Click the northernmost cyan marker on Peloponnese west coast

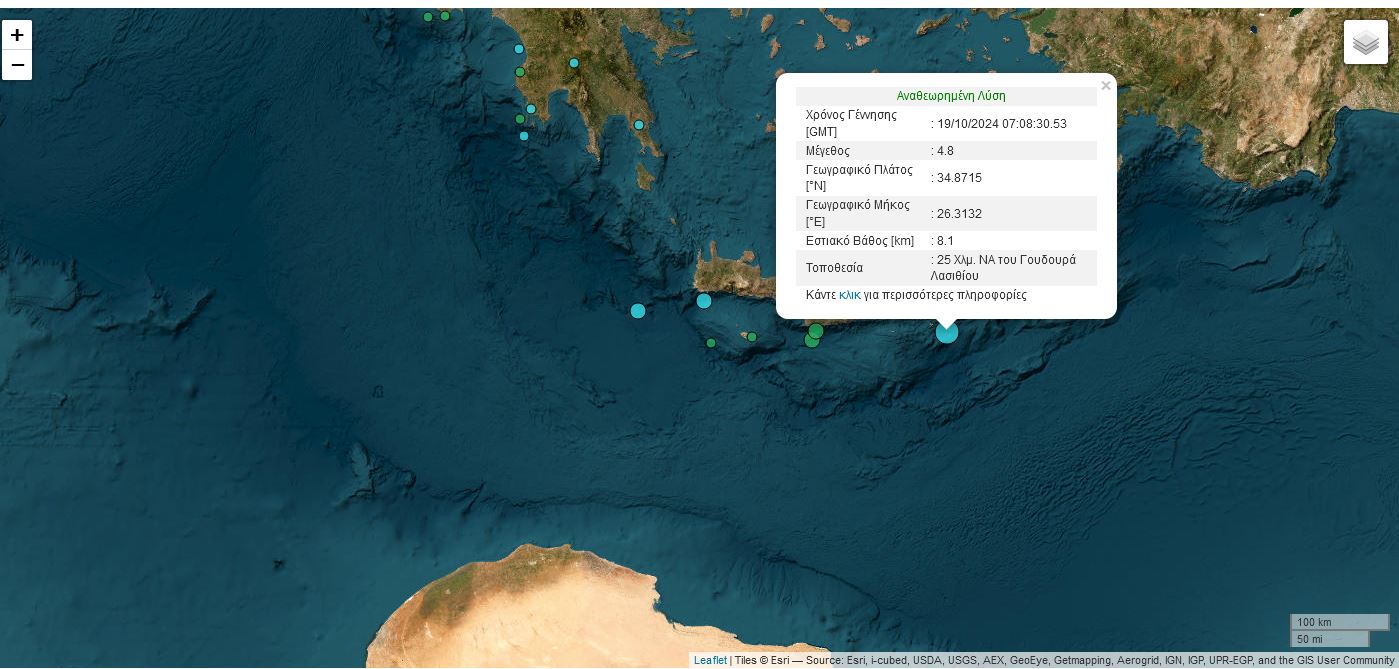point(519,49)
